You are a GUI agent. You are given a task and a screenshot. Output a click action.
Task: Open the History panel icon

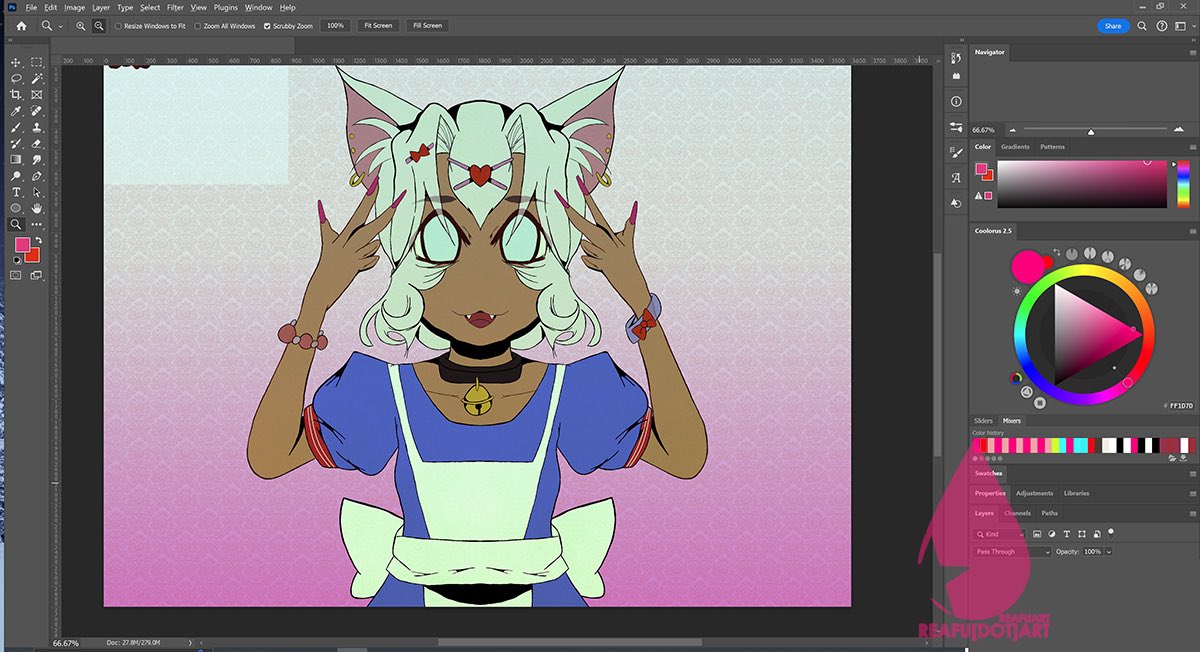click(956, 60)
